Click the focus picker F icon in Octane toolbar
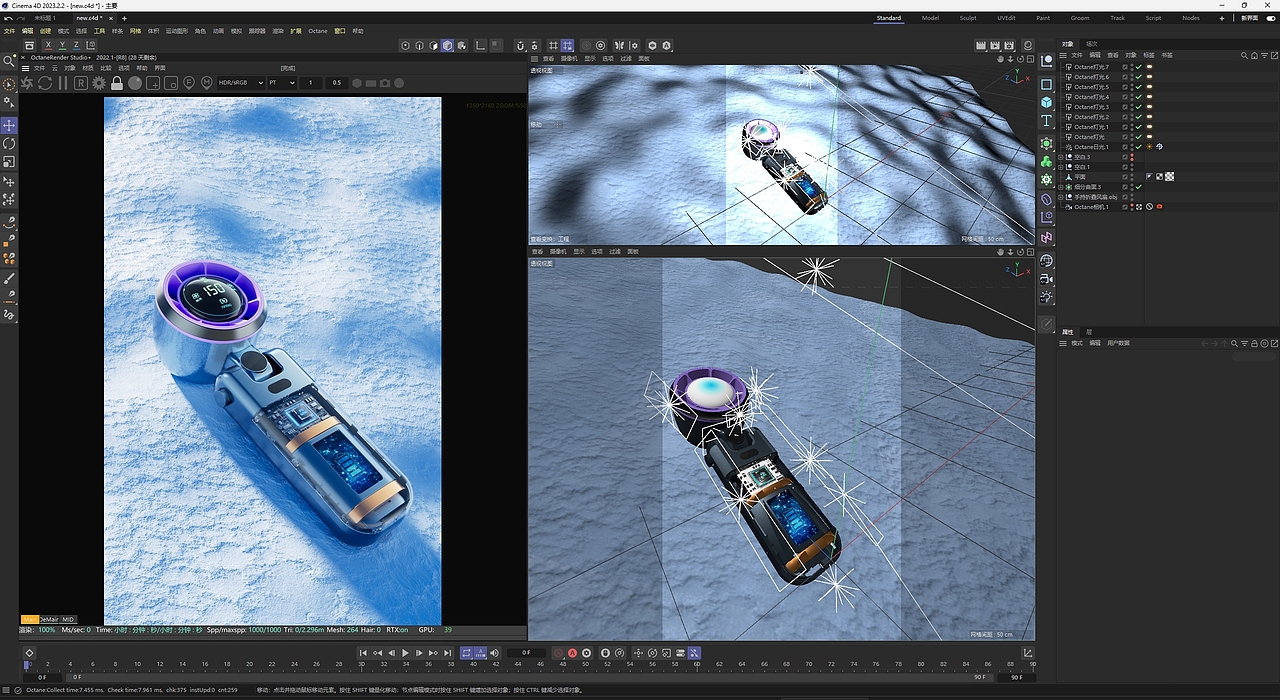Screen dimensions: 1280x700 [x=188, y=83]
